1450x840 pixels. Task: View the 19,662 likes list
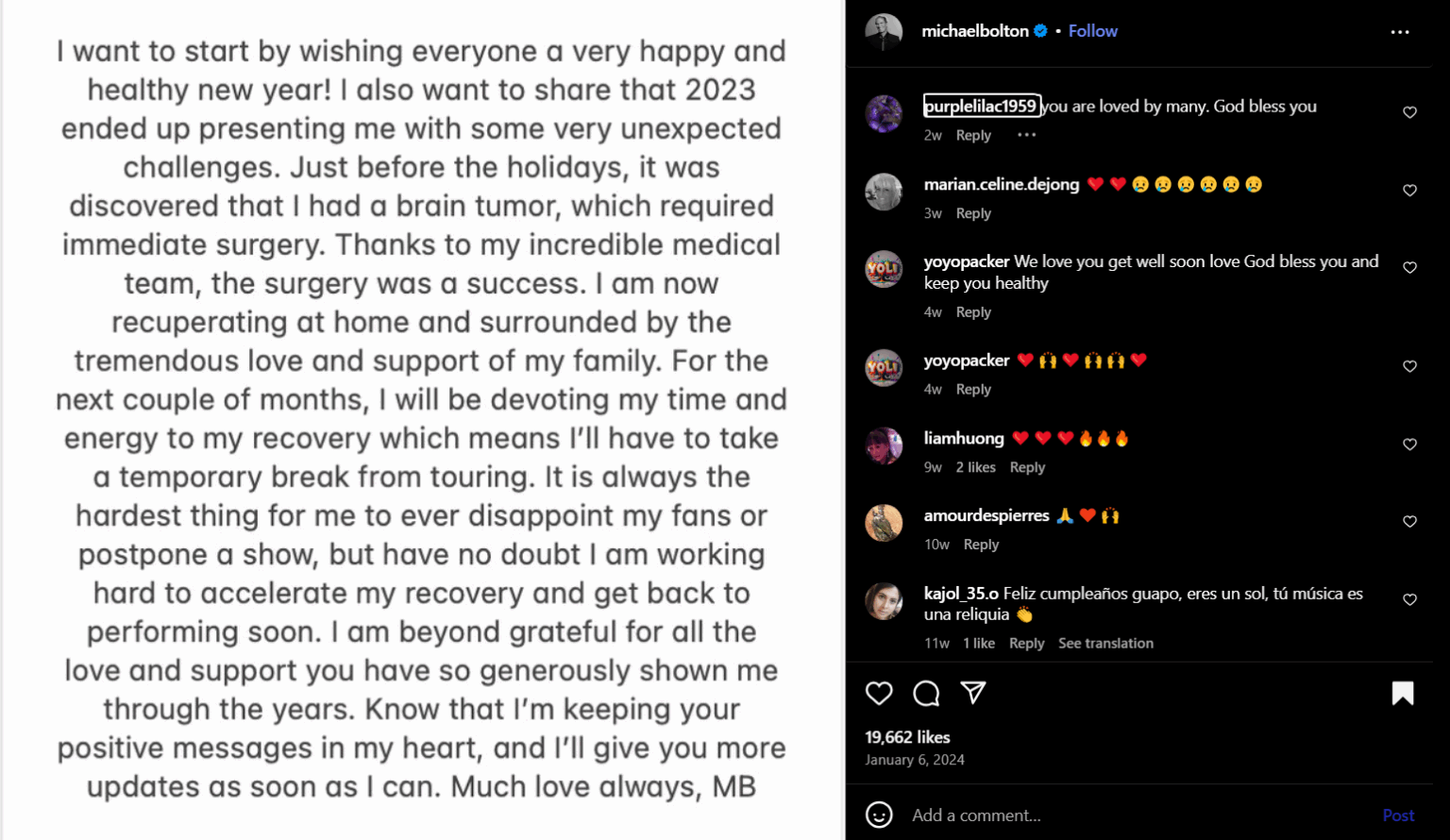(907, 737)
